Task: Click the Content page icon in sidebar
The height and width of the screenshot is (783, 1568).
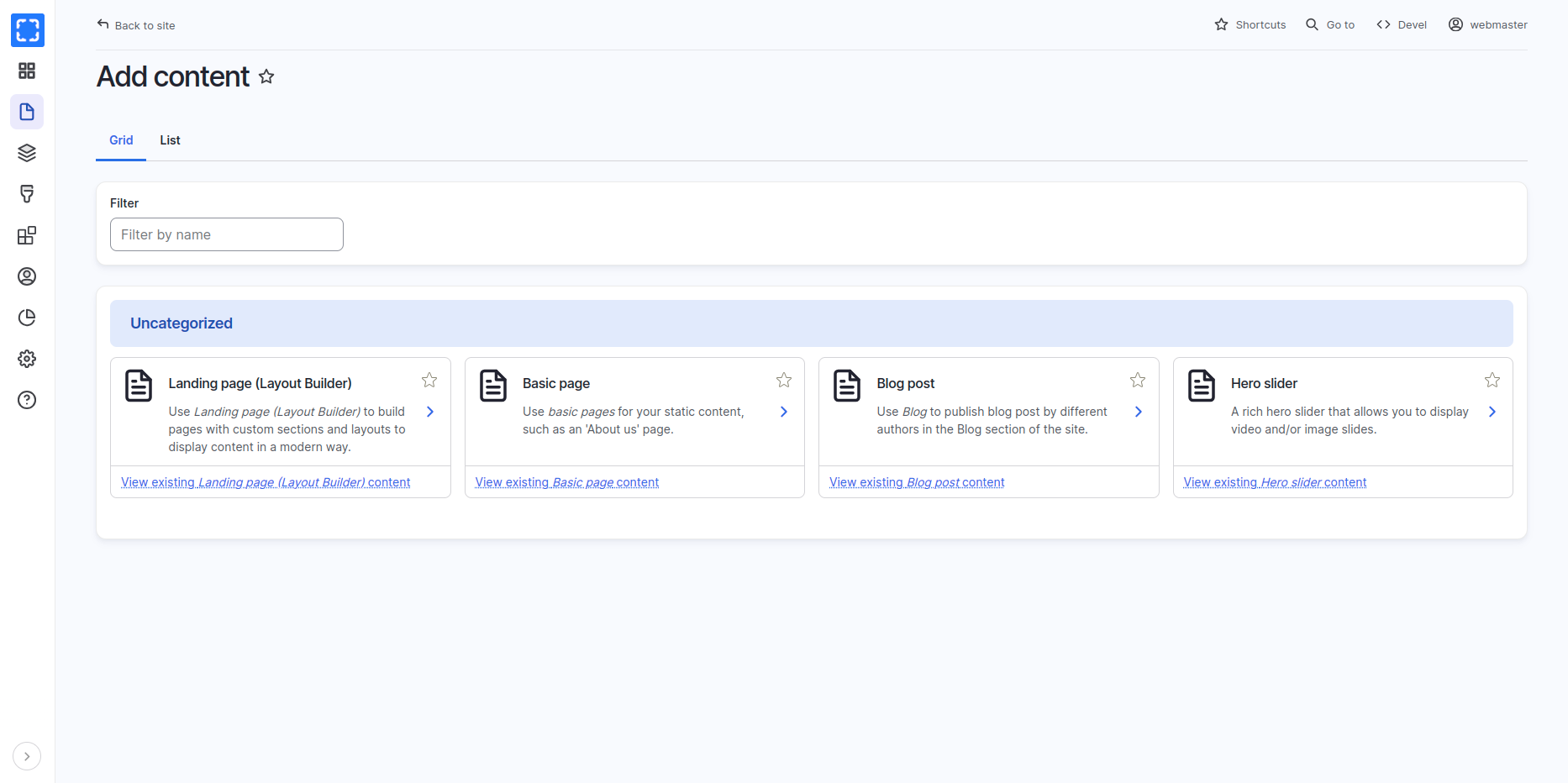Action: [x=27, y=112]
